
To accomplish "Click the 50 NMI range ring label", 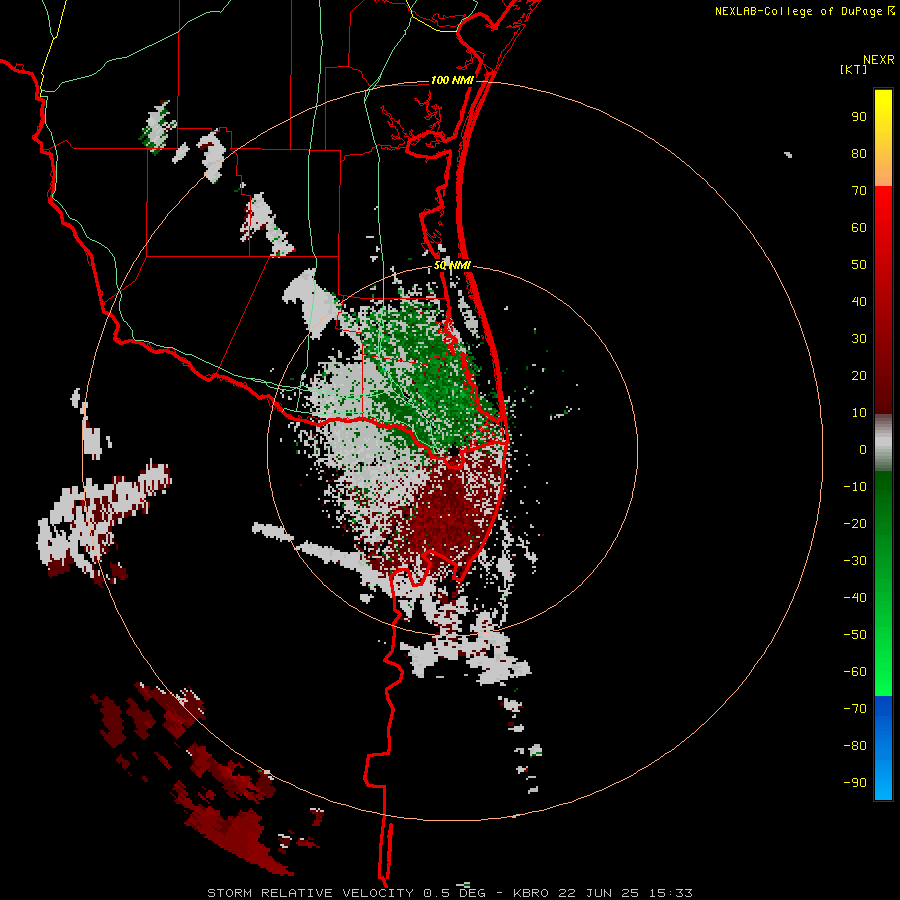I will pos(452,265).
